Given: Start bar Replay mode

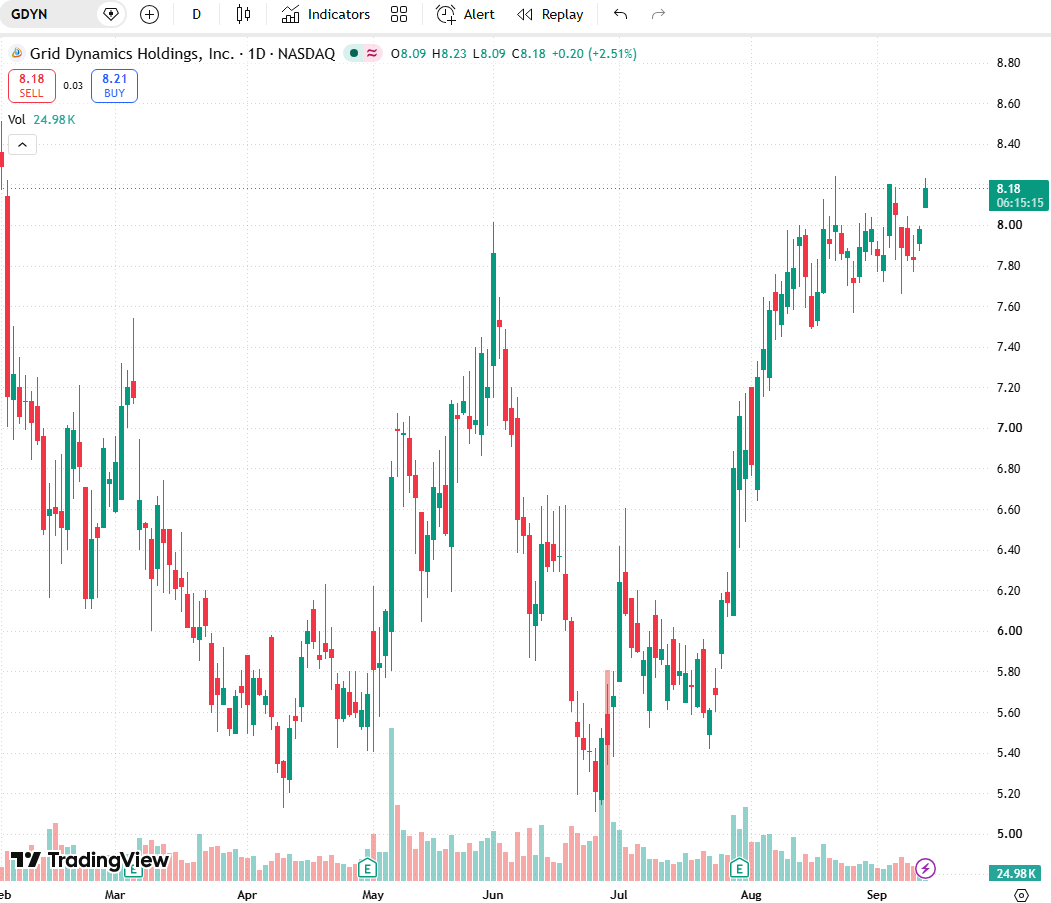Looking at the screenshot, I should pos(550,14).
